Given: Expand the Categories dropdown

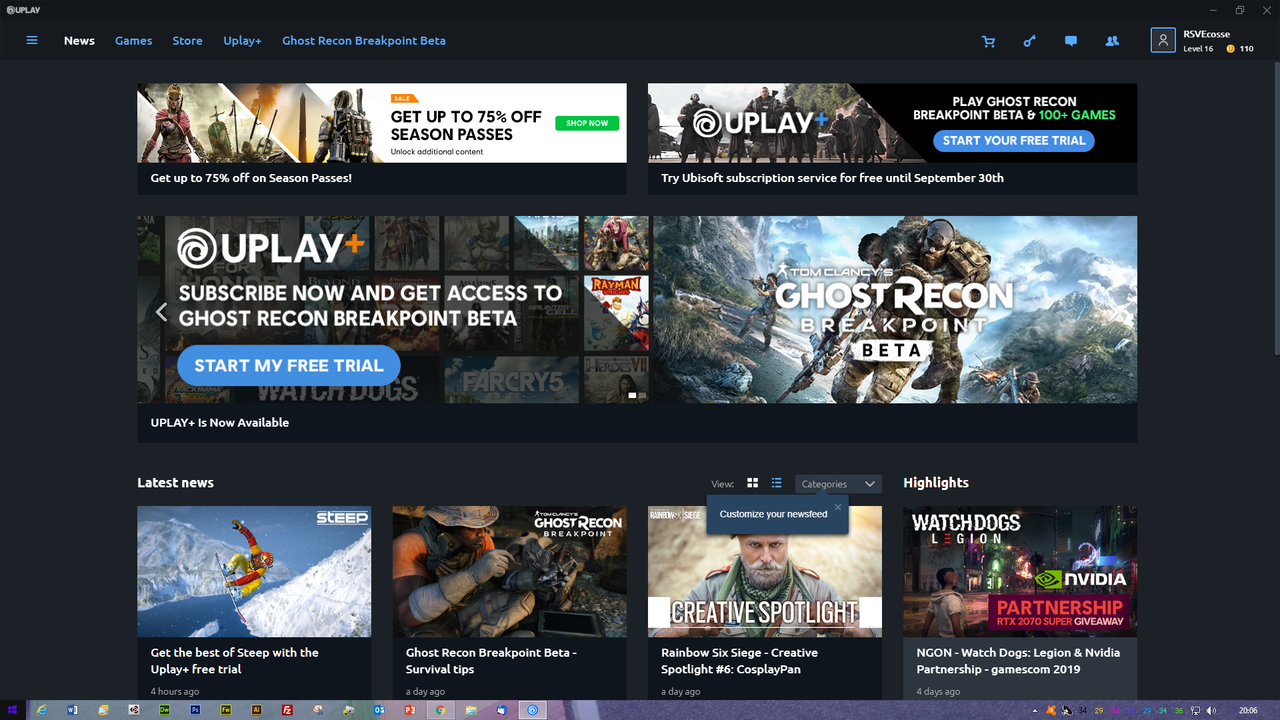Looking at the screenshot, I should [x=838, y=484].
